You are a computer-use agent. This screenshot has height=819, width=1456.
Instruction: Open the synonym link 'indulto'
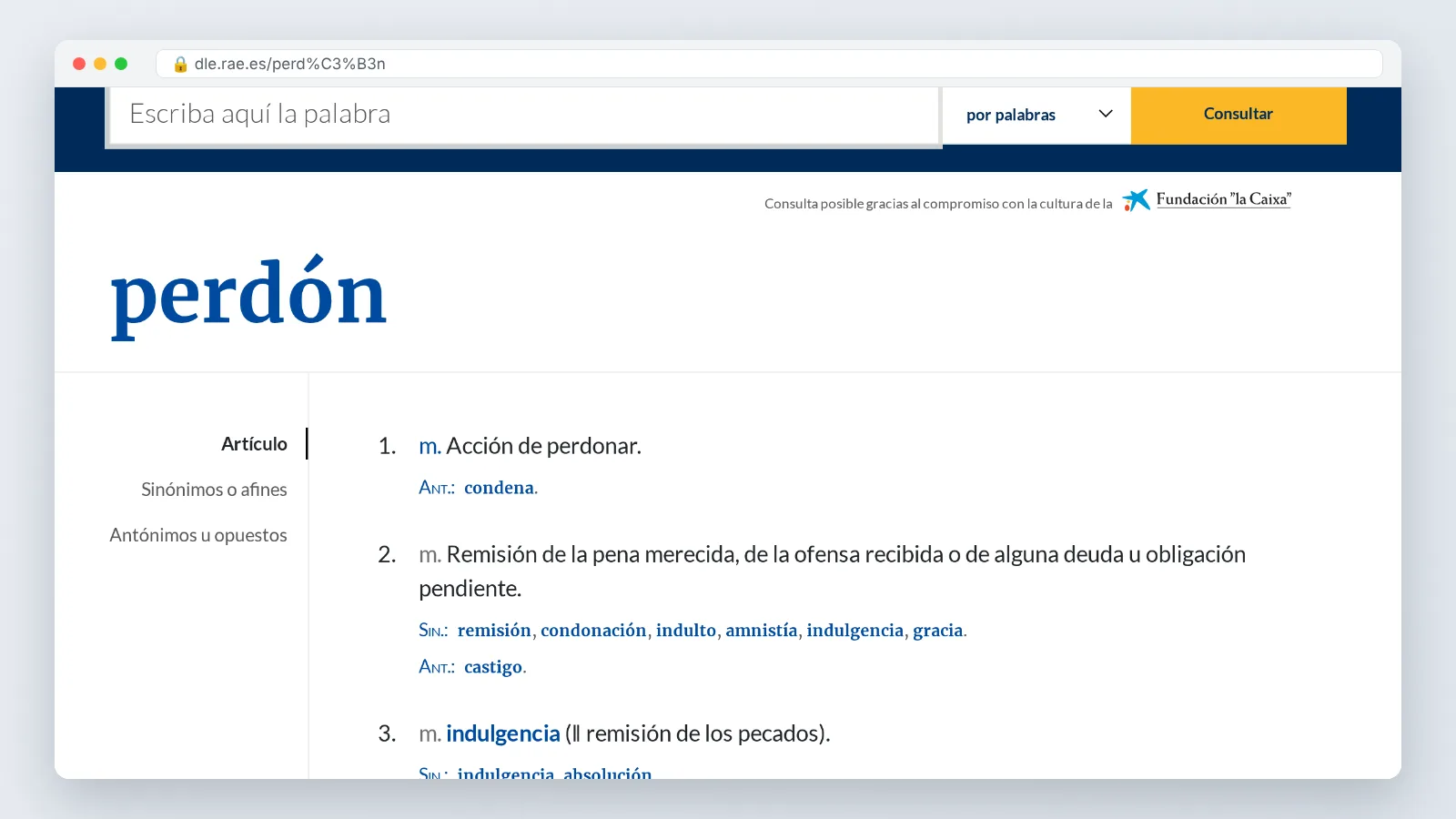click(x=686, y=631)
